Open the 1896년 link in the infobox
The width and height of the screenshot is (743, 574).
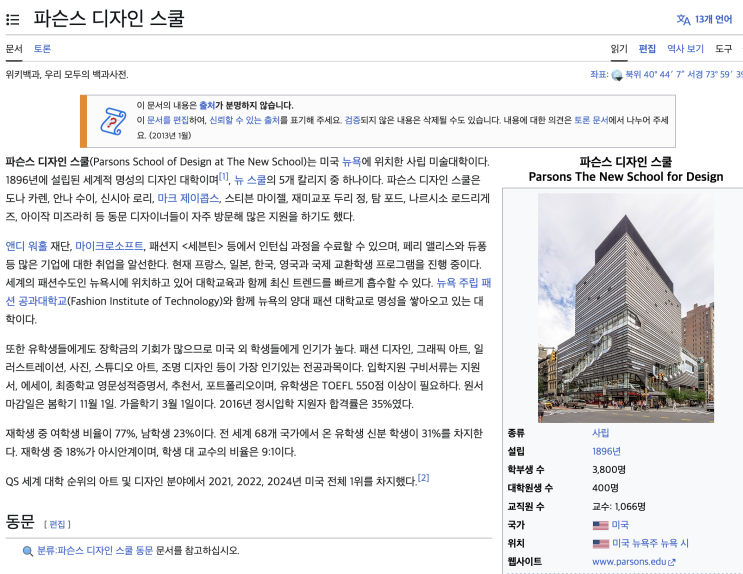pos(606,451)
